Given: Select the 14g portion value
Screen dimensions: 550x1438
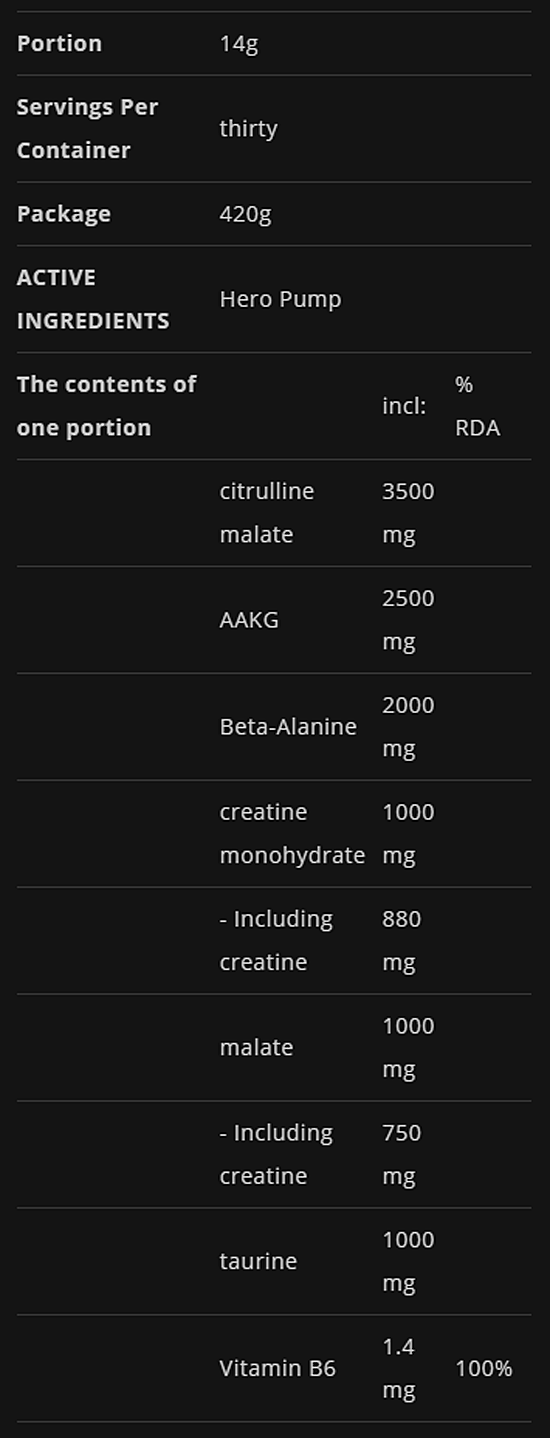Looking at the screenshot, I should tap(239, 44).
